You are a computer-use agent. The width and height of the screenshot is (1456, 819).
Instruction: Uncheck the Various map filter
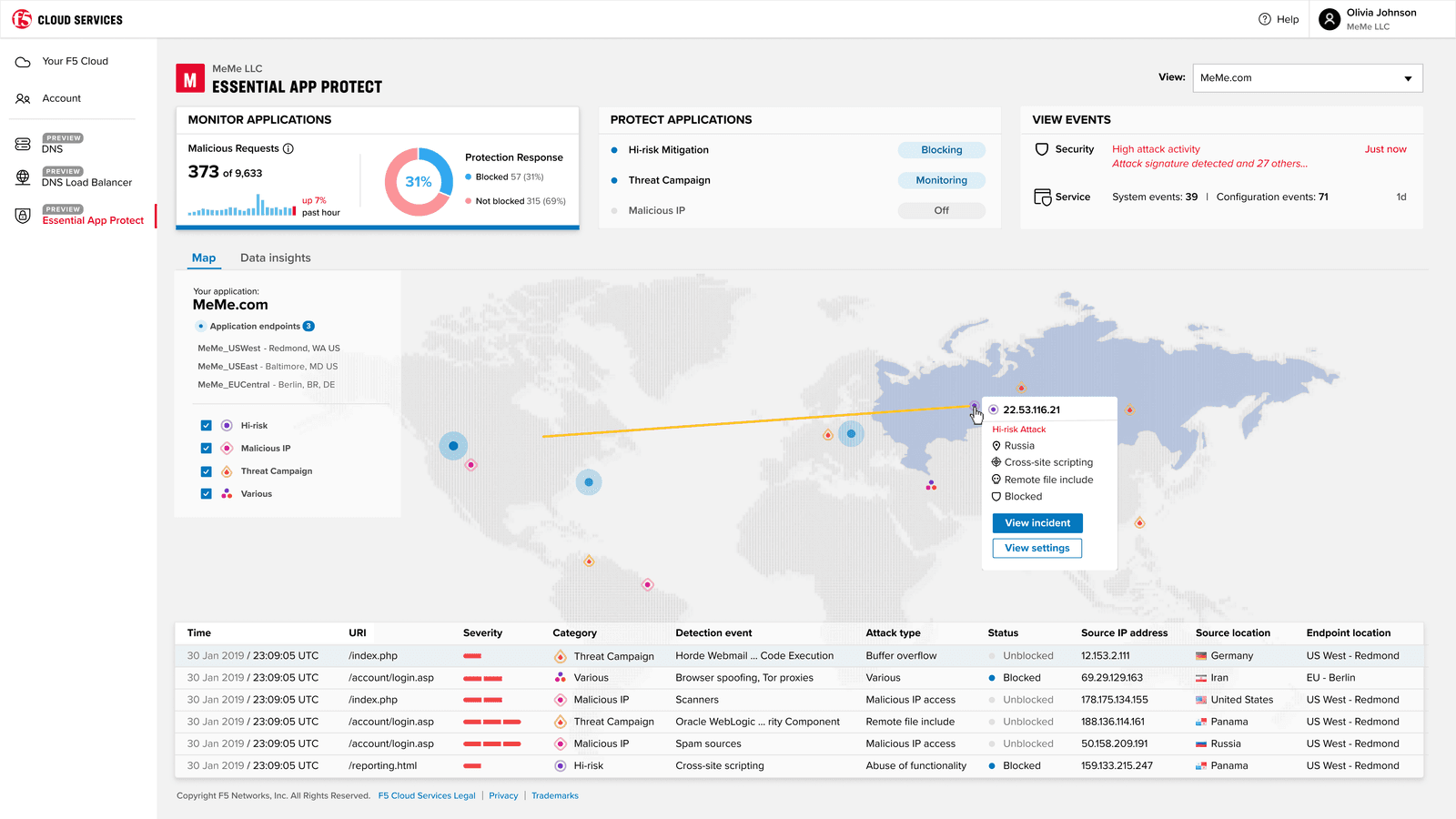pyautogui.click(x=206, y=493)
